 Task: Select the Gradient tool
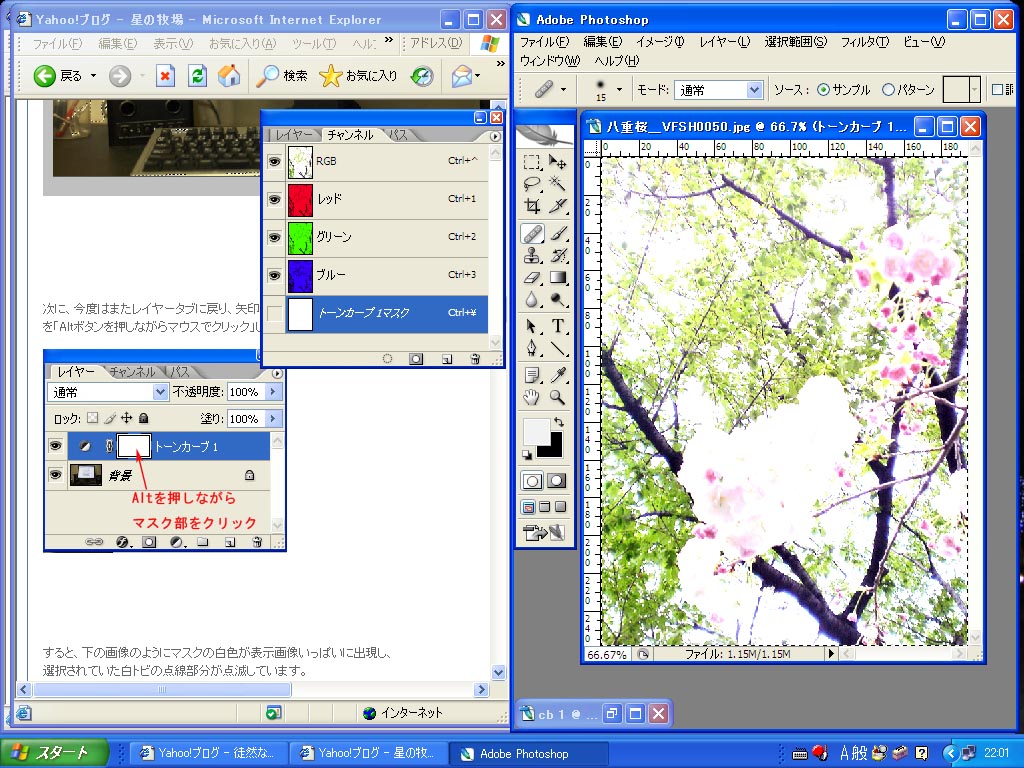(x=557, y=278)
